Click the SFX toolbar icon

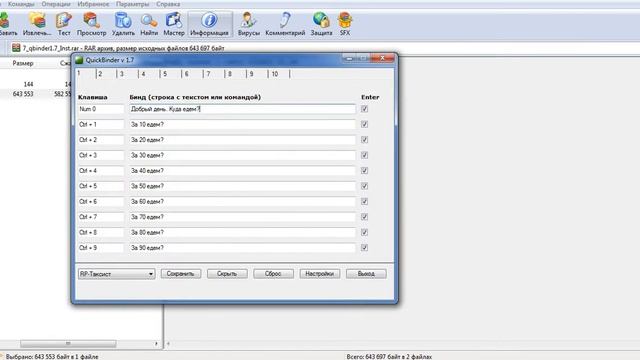click(345, 24)
